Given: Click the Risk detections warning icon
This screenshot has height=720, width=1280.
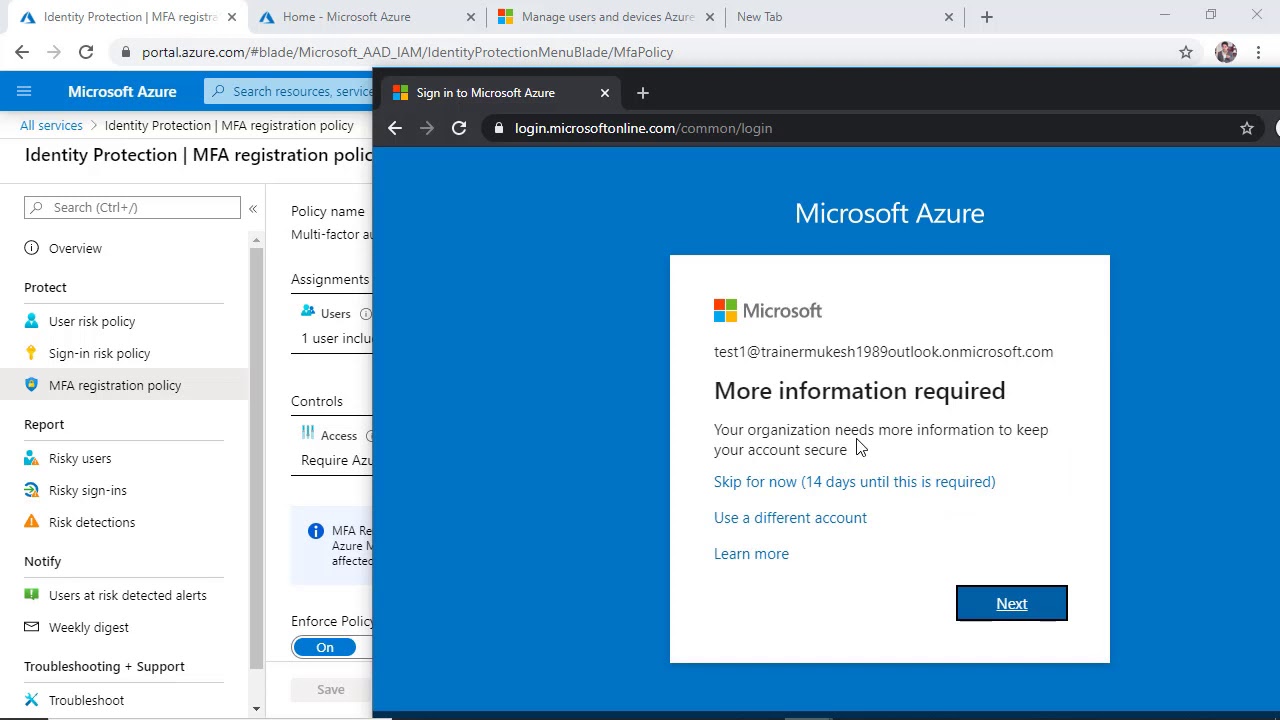Looking at the screenshot, I should tap(32, 522).
